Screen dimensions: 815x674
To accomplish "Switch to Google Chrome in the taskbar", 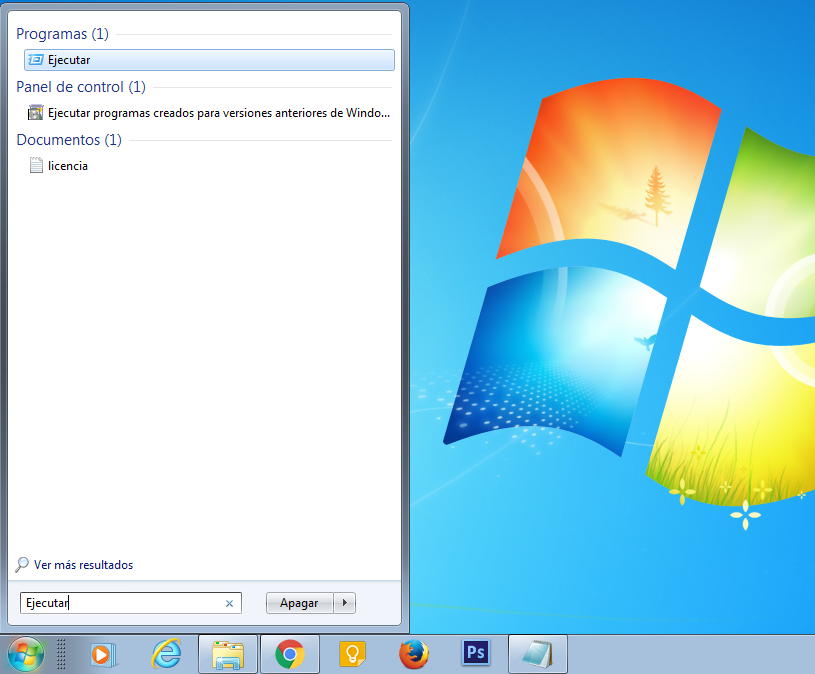I will [290, 654].
